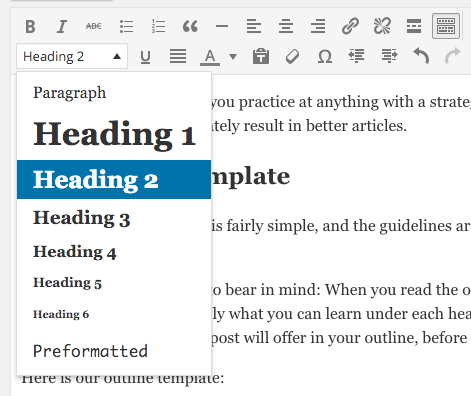Select Heading 3 format

pyautogui.click(x=114, y=218)
